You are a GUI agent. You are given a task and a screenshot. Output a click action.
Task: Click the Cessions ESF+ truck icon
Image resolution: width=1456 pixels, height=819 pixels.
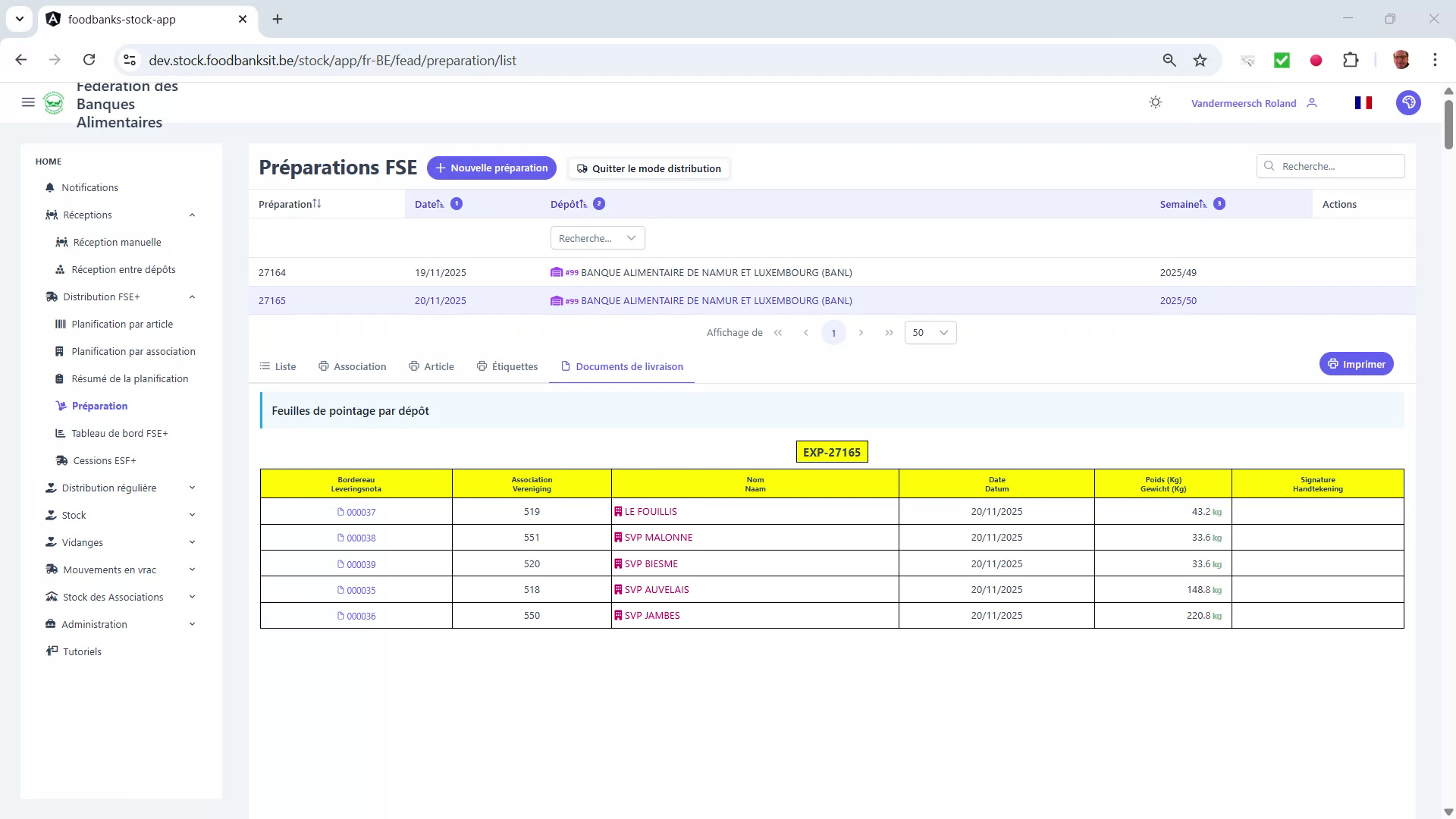[x=61, y=460]
